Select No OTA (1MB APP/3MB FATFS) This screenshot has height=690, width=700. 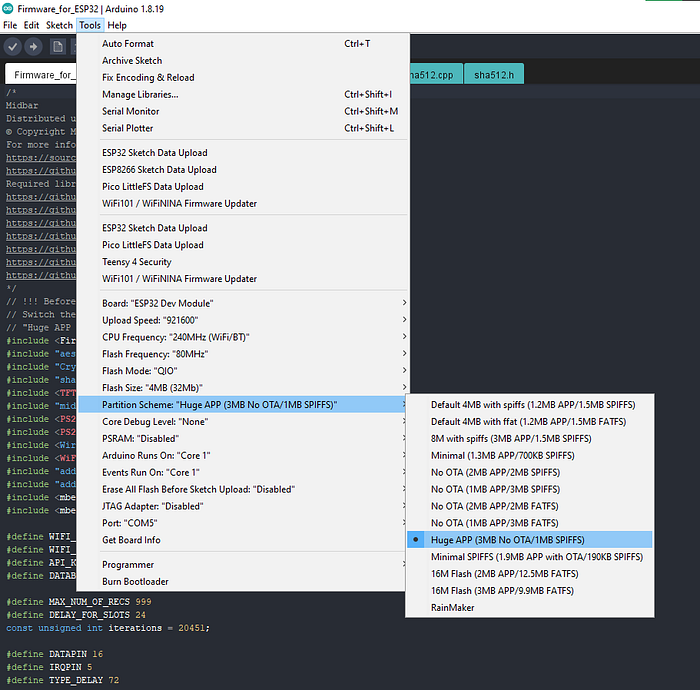click(530, 523)
